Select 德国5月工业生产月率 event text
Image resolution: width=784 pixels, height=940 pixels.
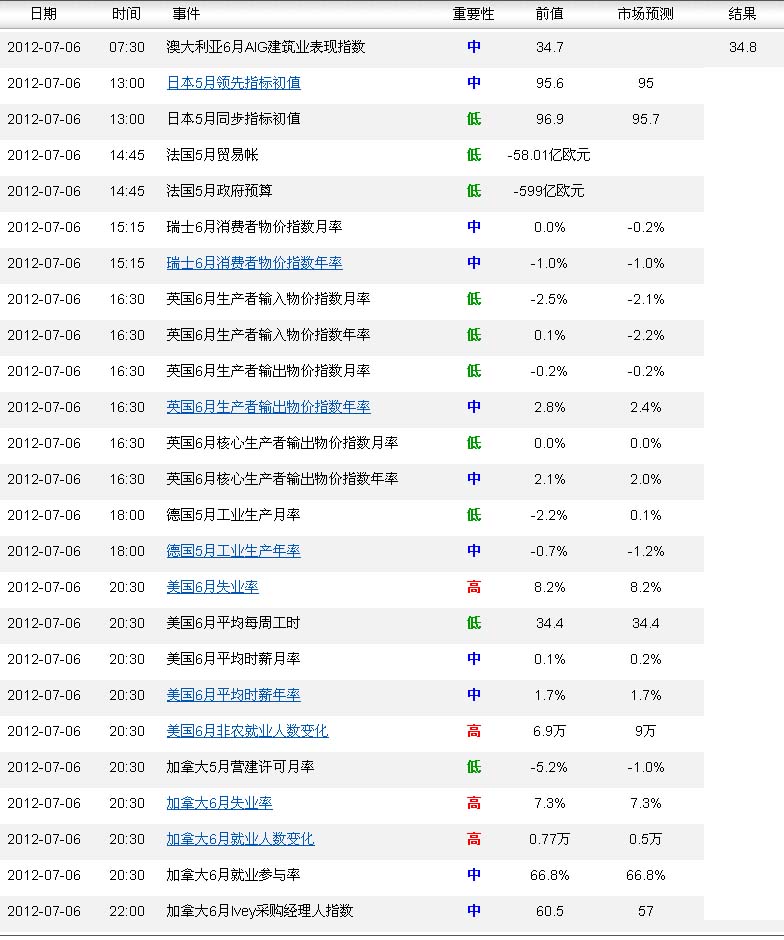pos(233,515)
